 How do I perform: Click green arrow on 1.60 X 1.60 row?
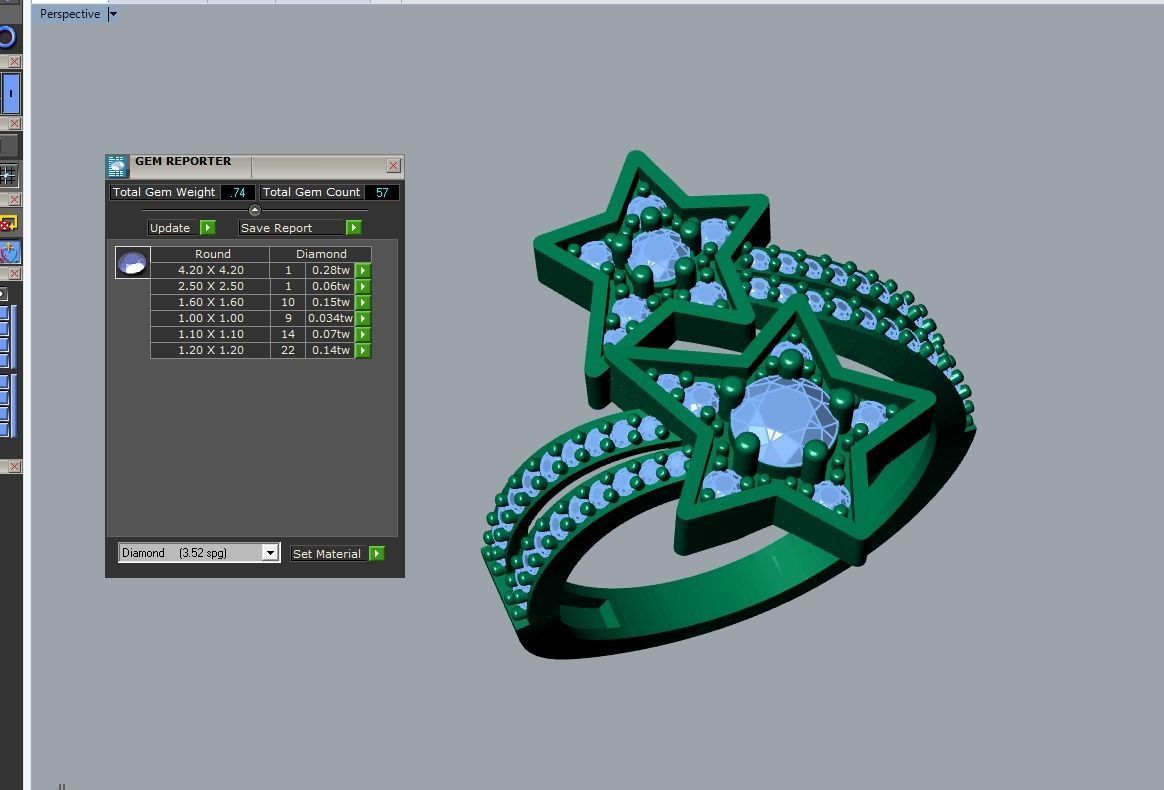363,302
